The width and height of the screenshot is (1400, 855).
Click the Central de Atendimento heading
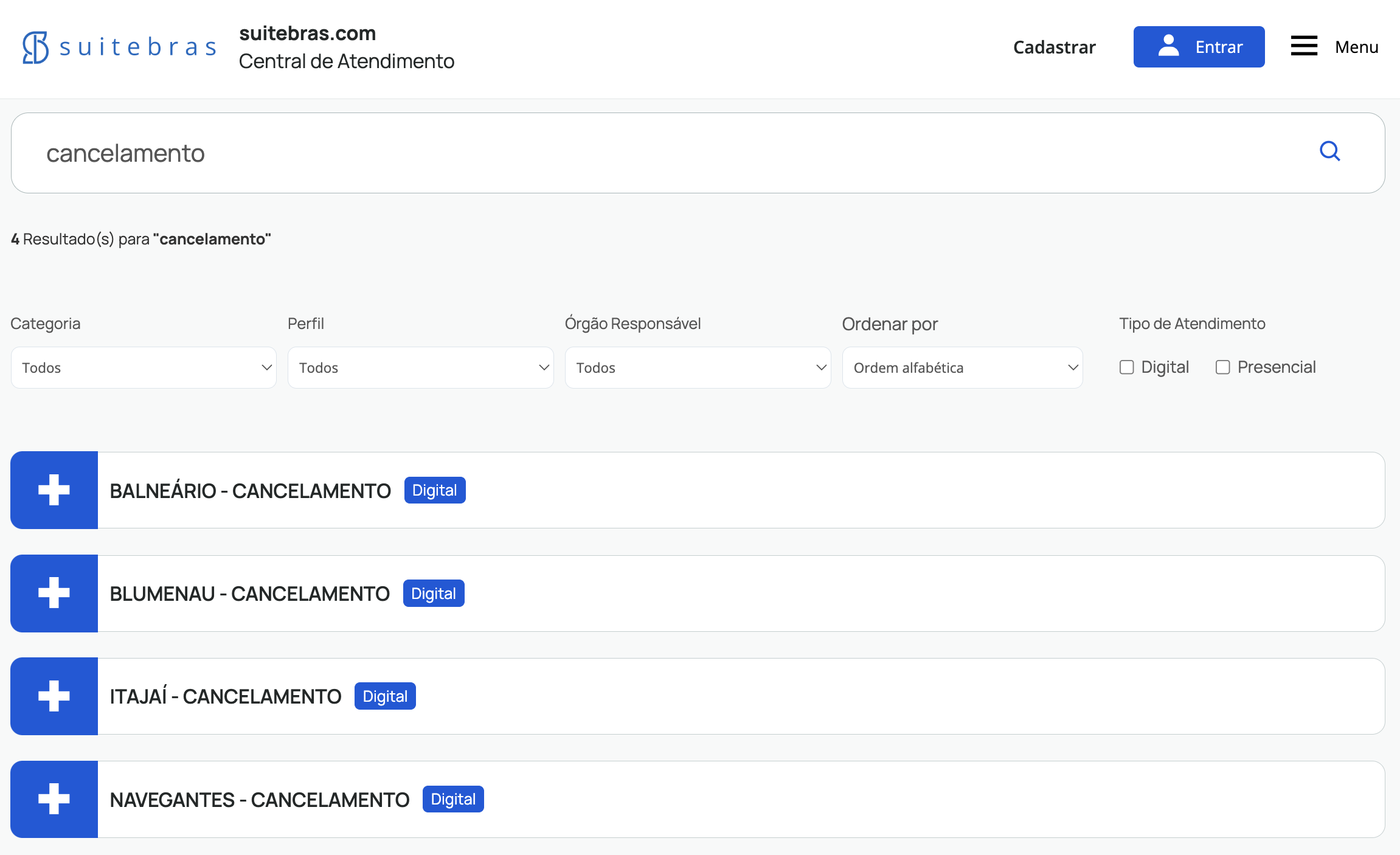point(346,61)
